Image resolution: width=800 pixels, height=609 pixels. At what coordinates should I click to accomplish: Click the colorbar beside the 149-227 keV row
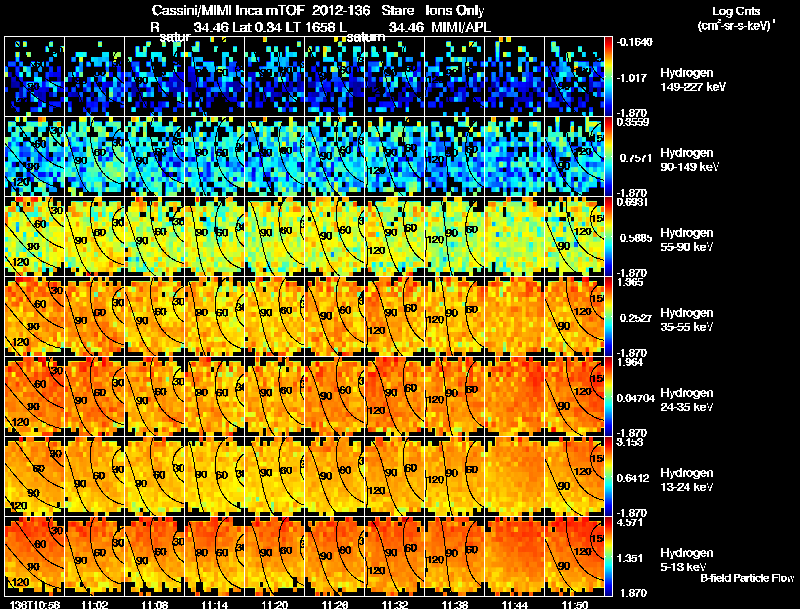(608, 77)
